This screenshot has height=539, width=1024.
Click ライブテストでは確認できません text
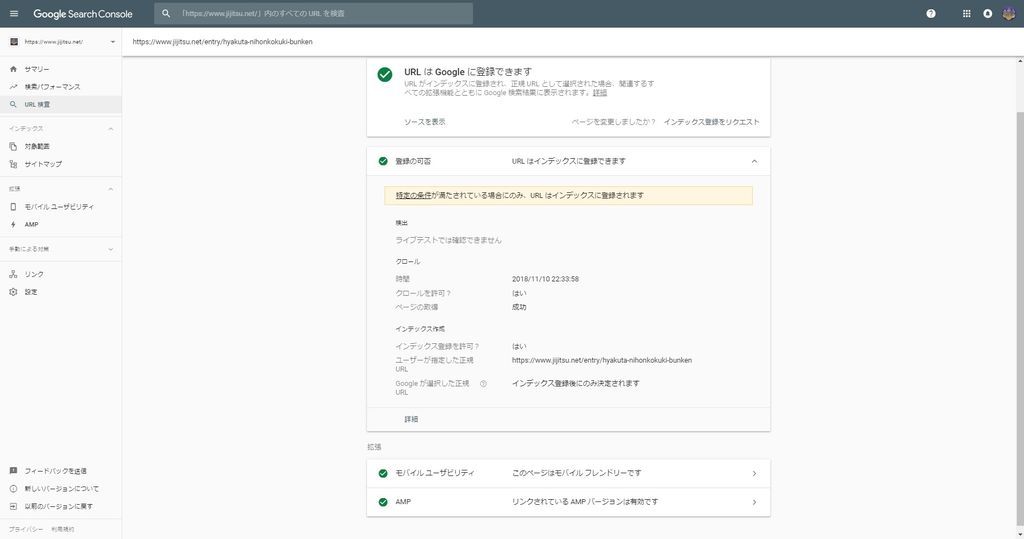pyautogui.click(x=449, y=240)
